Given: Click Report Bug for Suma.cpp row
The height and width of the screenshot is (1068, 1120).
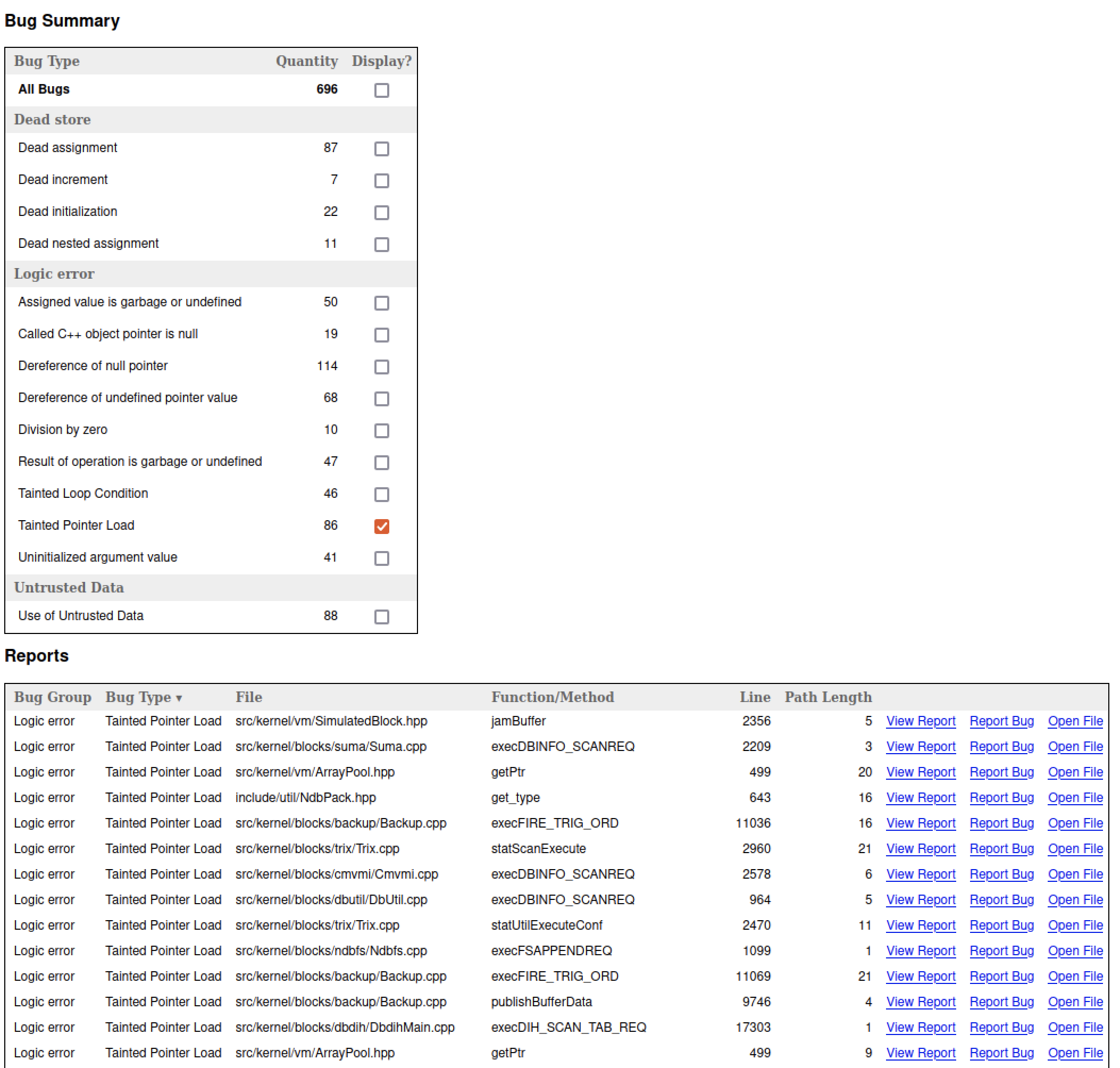Looking at the screenshot, I should (x=1001, y=746).
